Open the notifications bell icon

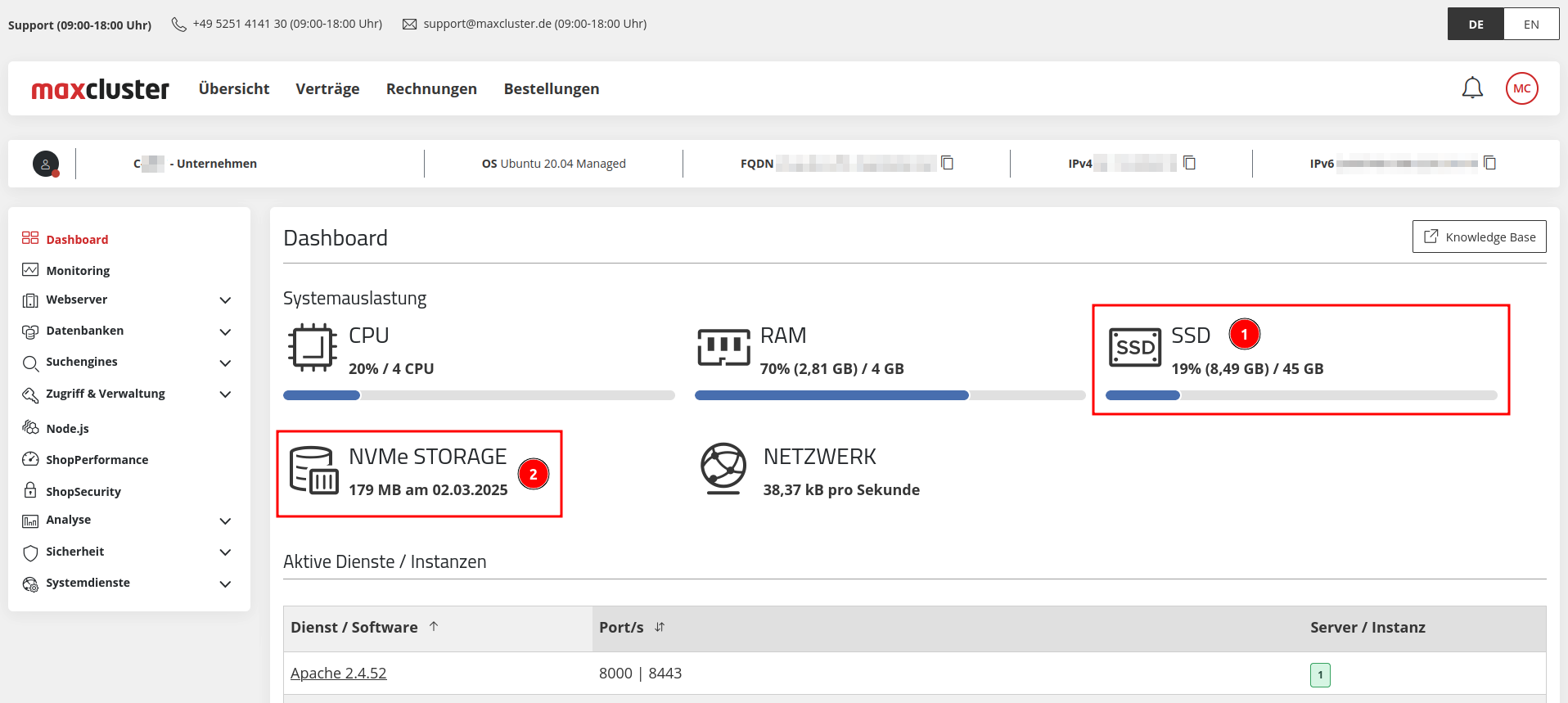pyautogui.click(x=1472, y=88)
